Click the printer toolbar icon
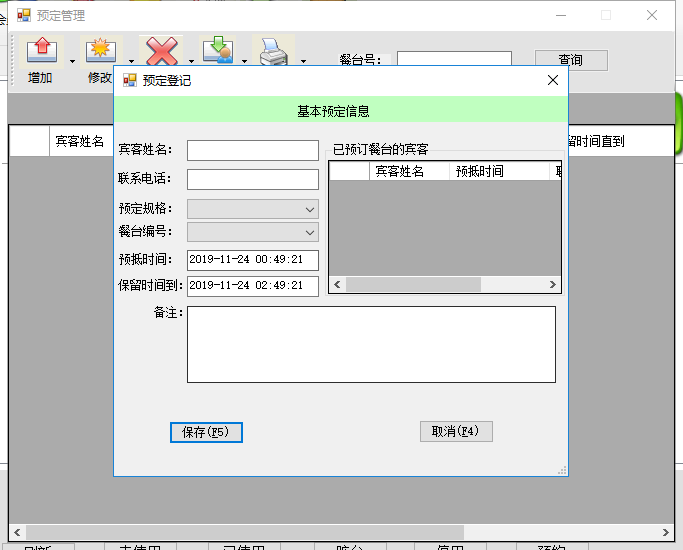 tap(274, 51)
